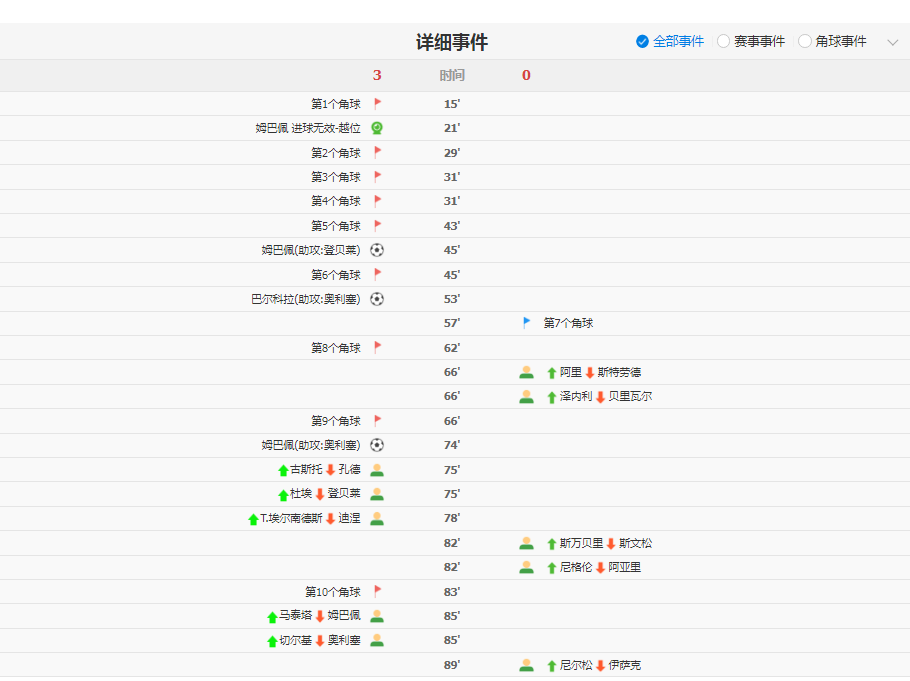Click substitution person icon for 尼格伦 阿亚里
The height and width of the screenshot is (681, 910).
[x=526, y=567]
